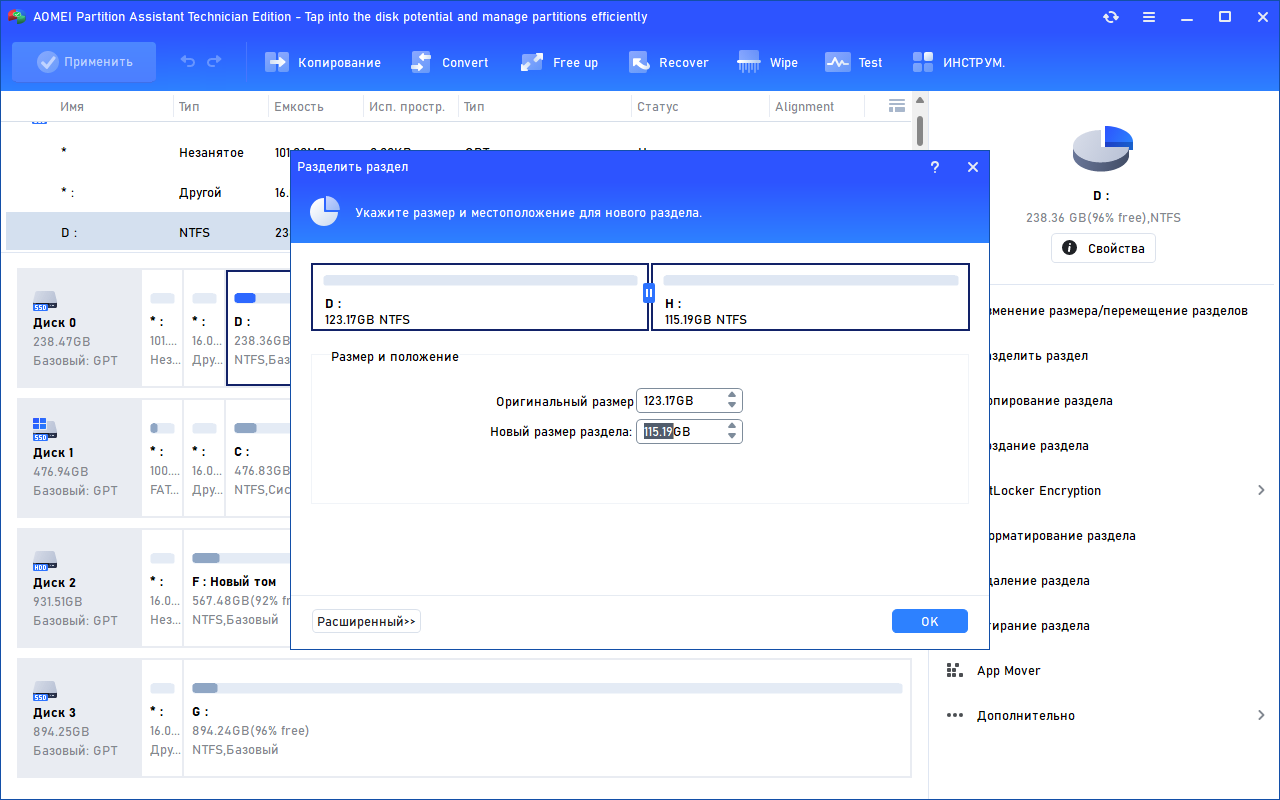Expand Расширенный>> advanced options
This screenshot has width=1280, height=800.
366,621
